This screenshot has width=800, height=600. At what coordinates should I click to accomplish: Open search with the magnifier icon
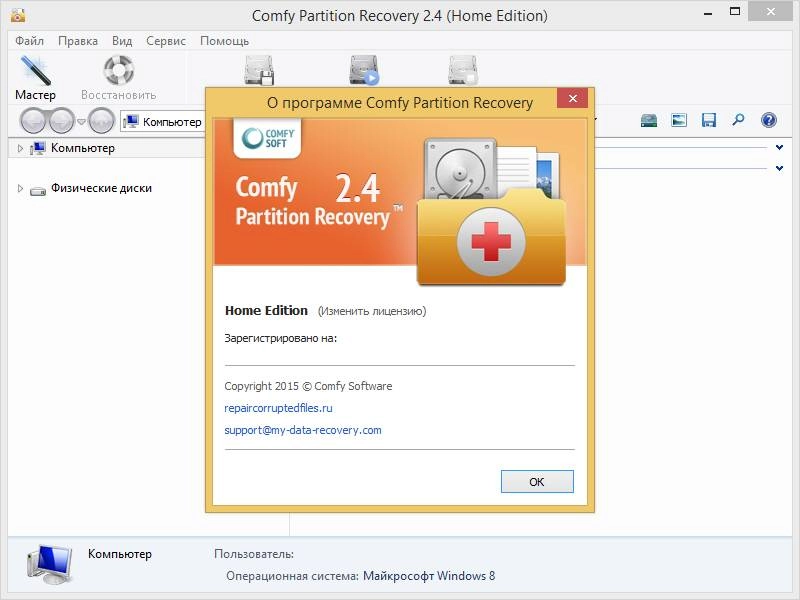point(738,120)
